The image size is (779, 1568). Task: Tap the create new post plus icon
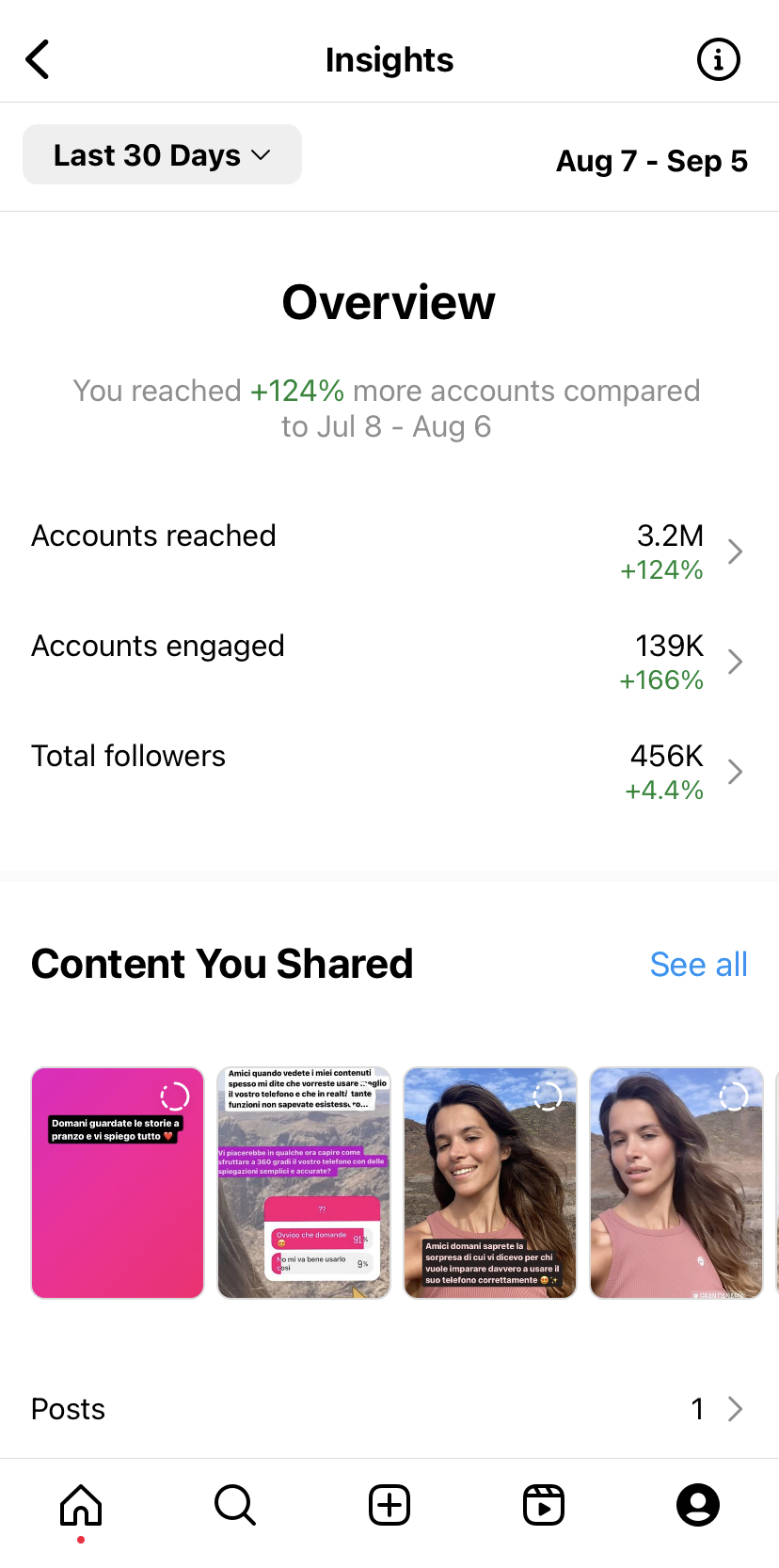click(389, 1504)
